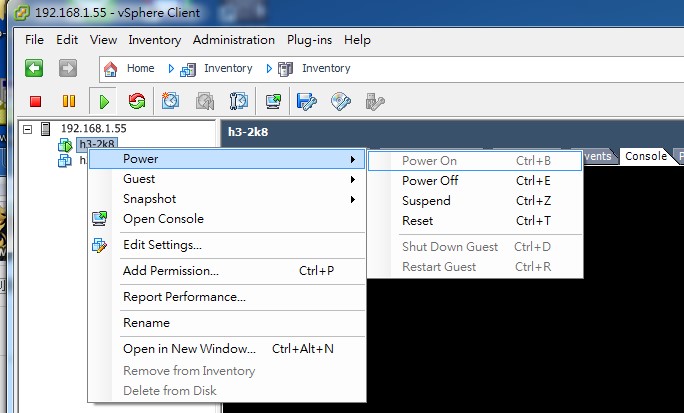Click the green Power On play icon

pos(104,102)
